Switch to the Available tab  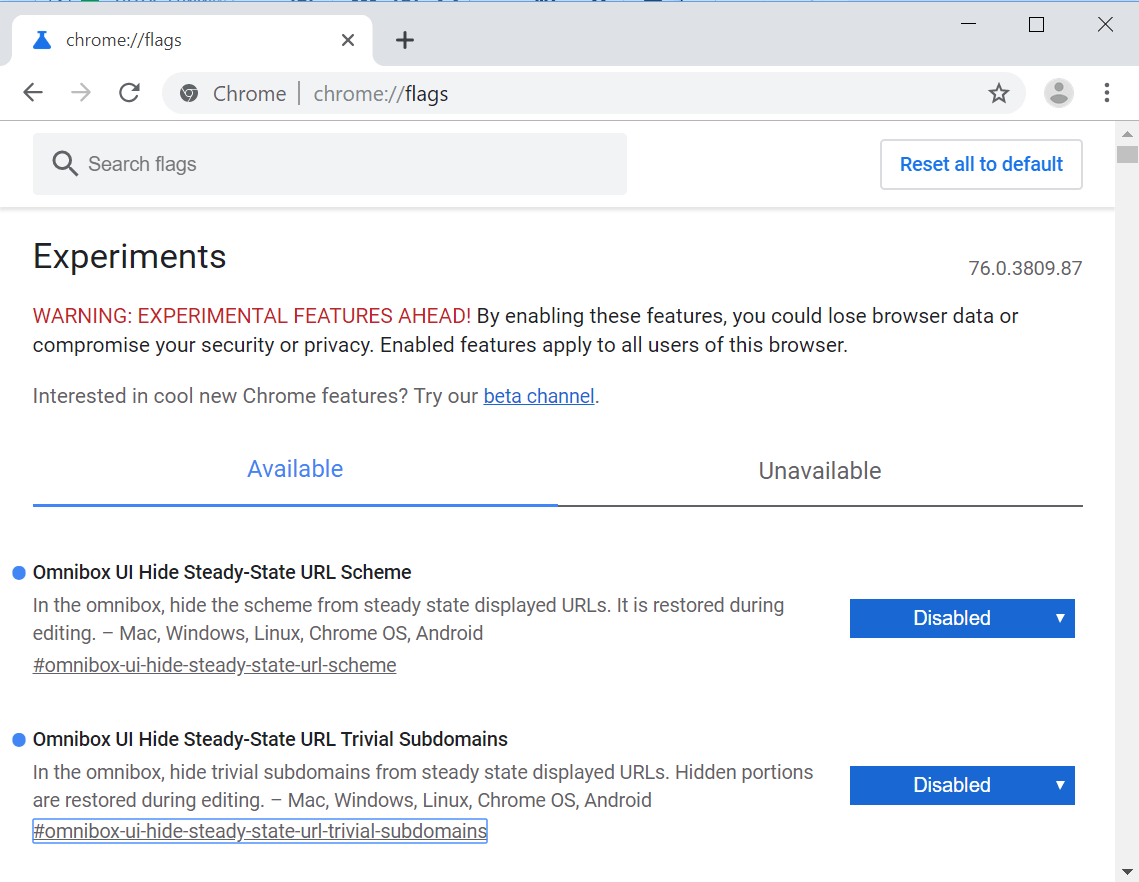pyautogui.click(x=295, y=469)
